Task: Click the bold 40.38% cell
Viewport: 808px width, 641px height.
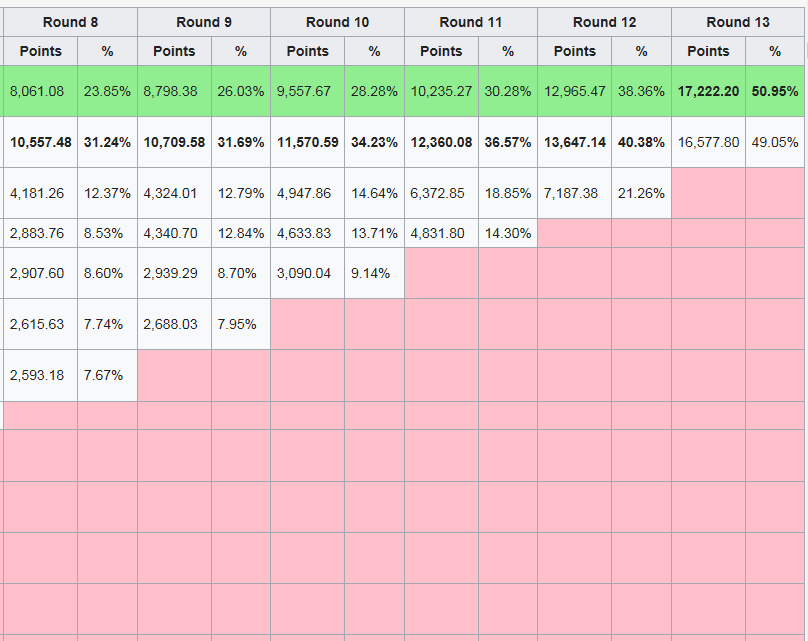Action: tap(641, 142)
